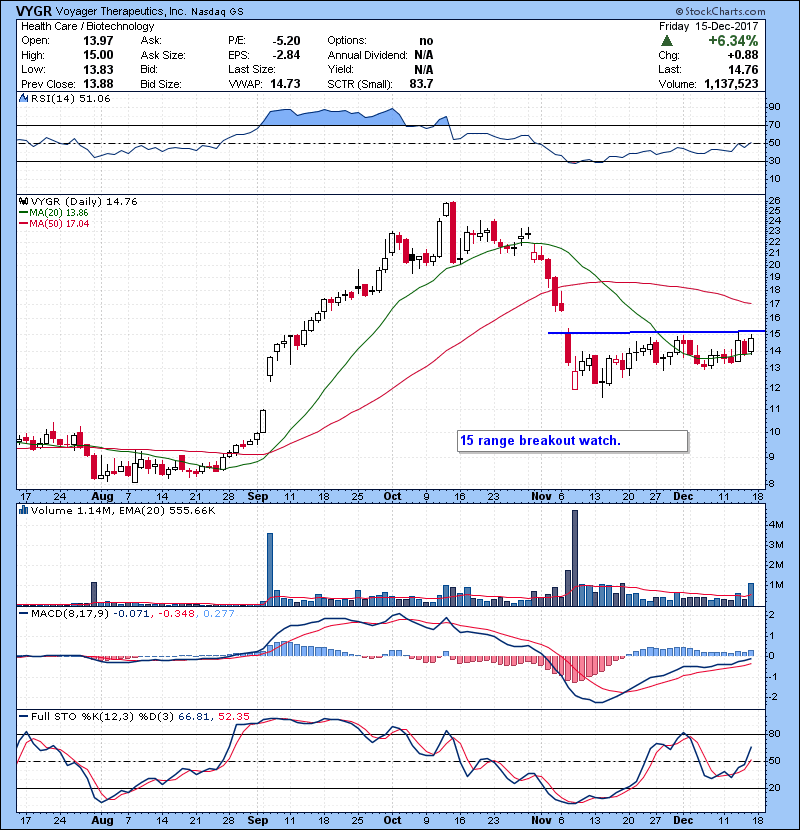Click the Annual Dividend N/A value

tap(424, 55)
